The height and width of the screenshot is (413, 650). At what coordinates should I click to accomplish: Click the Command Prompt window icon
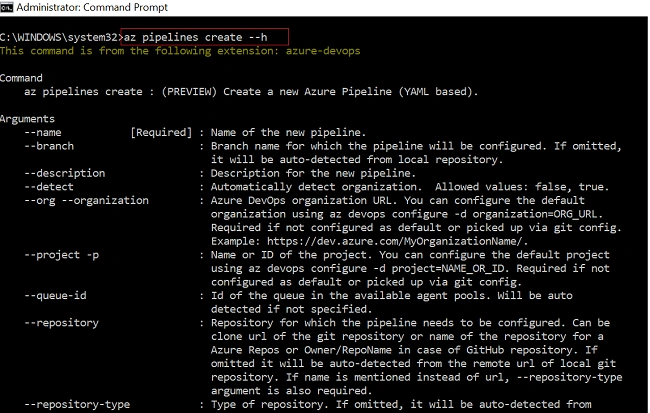pyautogui.click(x=7, y=7)
